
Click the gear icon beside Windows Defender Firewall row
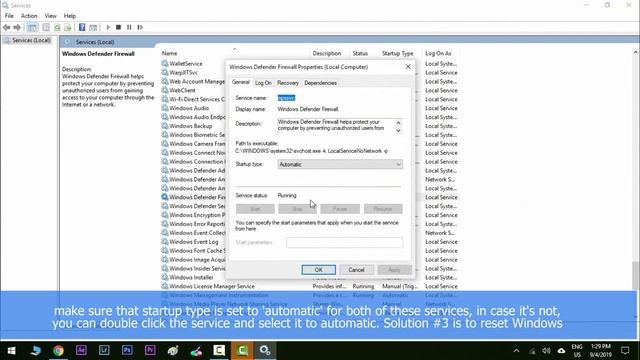tap(164, 197)
